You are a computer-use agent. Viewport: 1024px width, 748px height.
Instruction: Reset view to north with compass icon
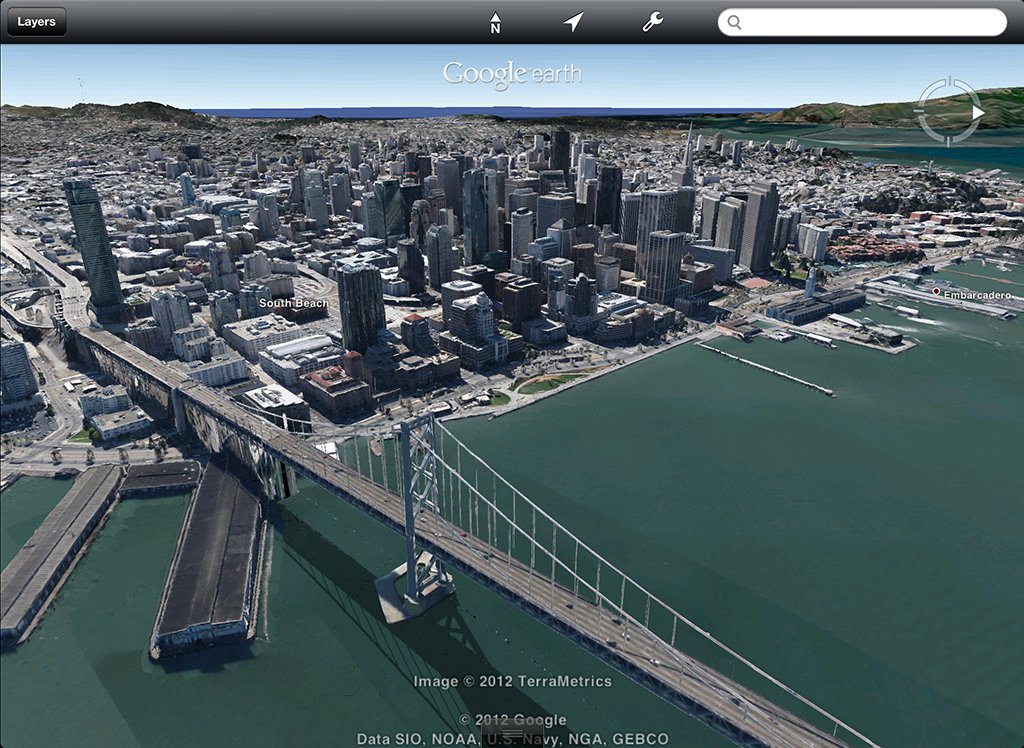click(495, 22)
